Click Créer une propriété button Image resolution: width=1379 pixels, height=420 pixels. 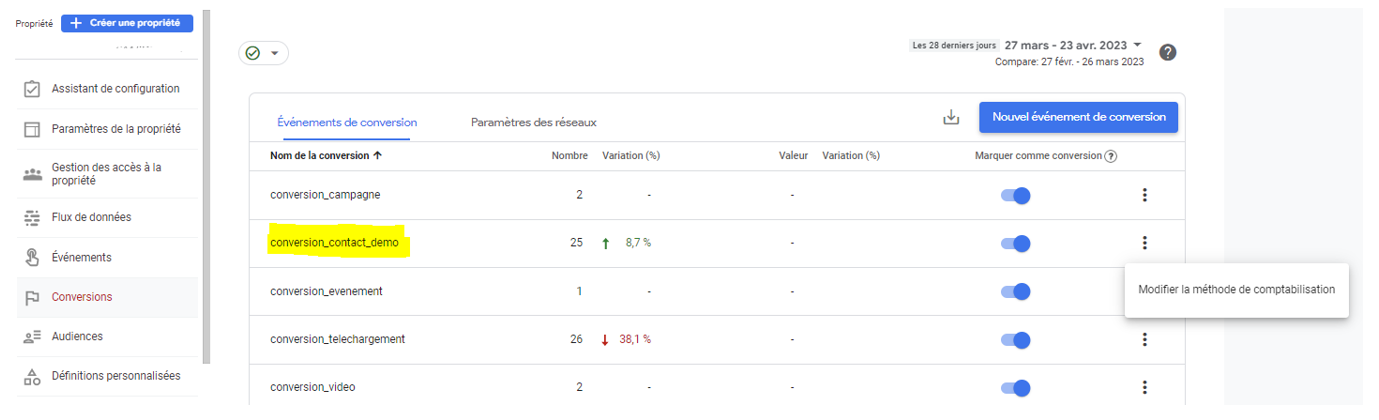[127, 23]
